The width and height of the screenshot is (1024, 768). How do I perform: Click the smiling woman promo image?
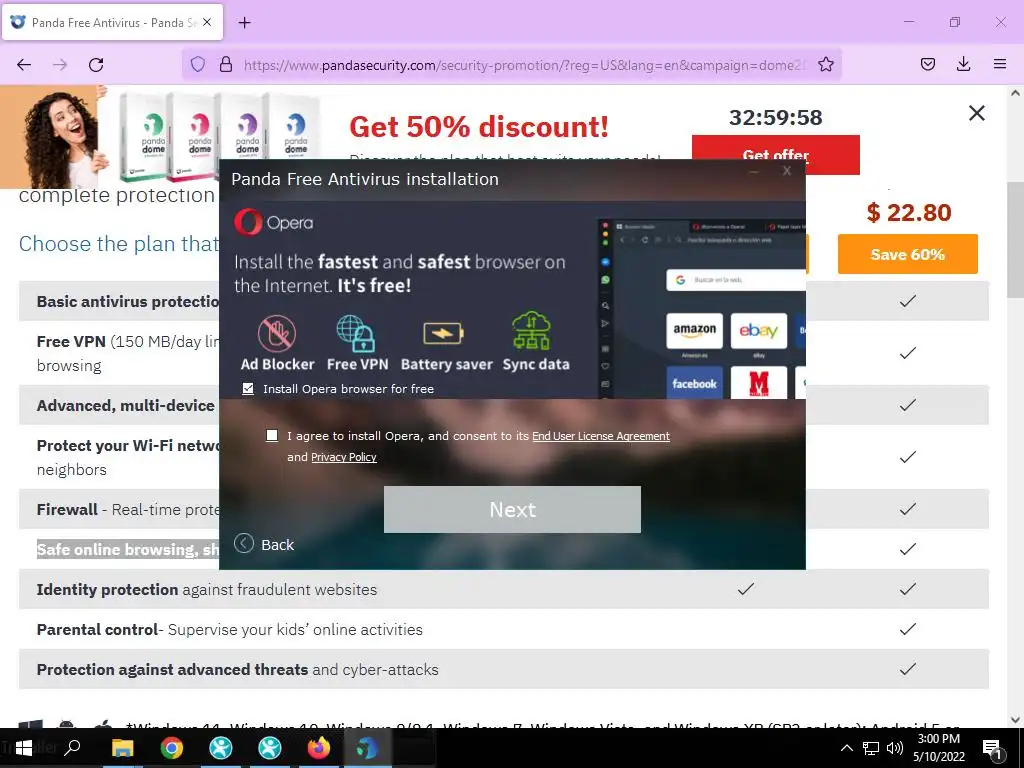54,137
